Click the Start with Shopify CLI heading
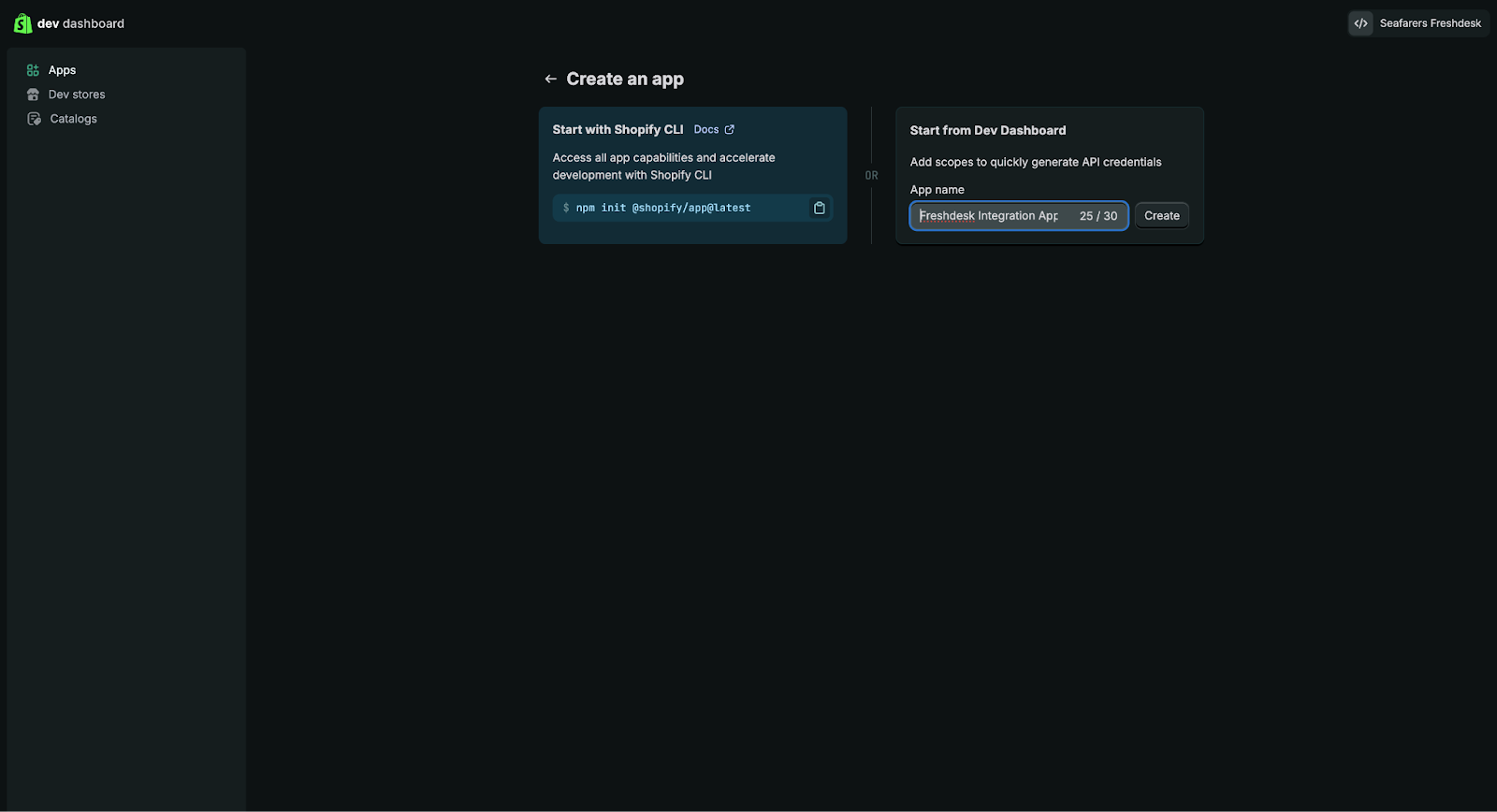1497x812 pixels. coord(618,129)
